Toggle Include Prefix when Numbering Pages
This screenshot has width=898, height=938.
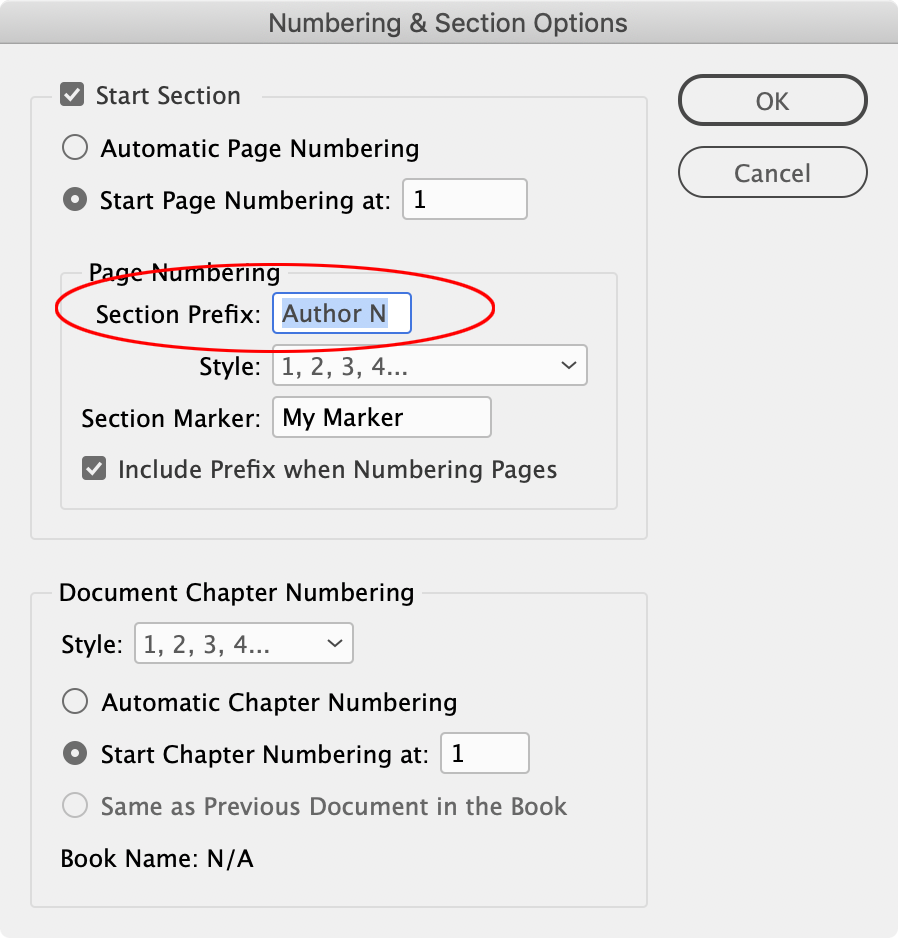tap(94, 469)
